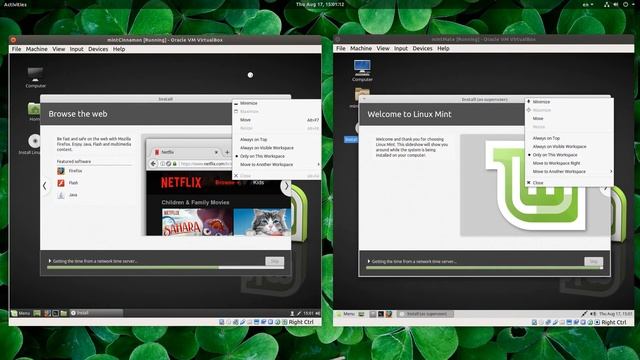The height and width of the screenshot is (360, 640).
Task: Click Firefox icon in Featured software list
Action: click(61, 171)
